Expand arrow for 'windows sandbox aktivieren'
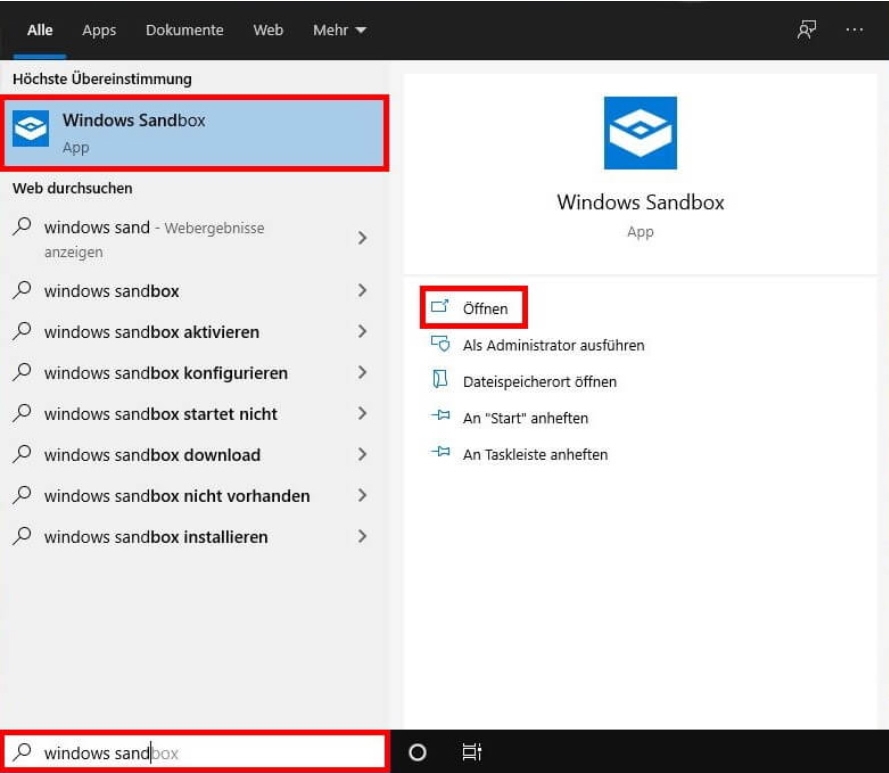This screenshot has height=773, width=889. pyautogui.click(x=362, y=331)
